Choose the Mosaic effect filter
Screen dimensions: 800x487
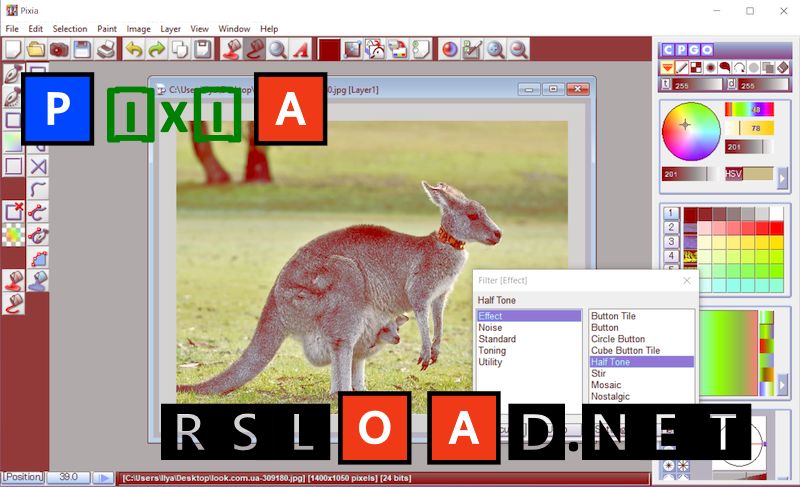(x=606, y=385)
